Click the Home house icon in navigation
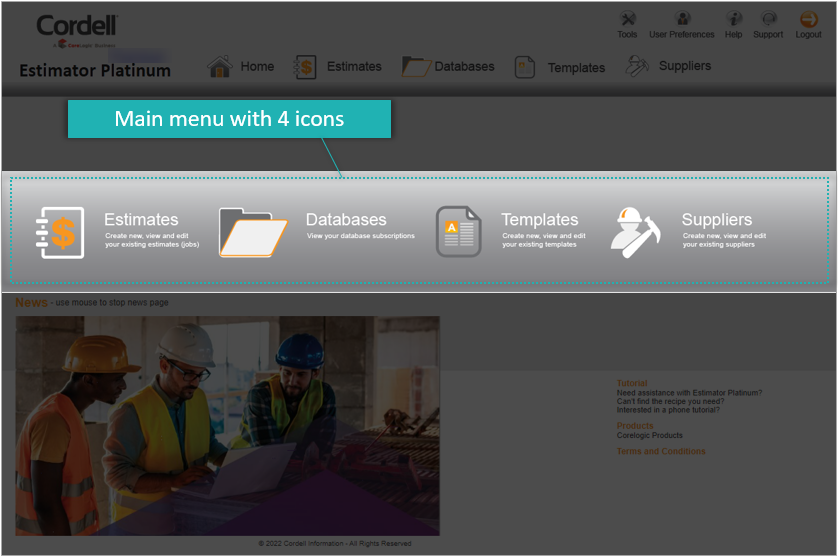 220,67
